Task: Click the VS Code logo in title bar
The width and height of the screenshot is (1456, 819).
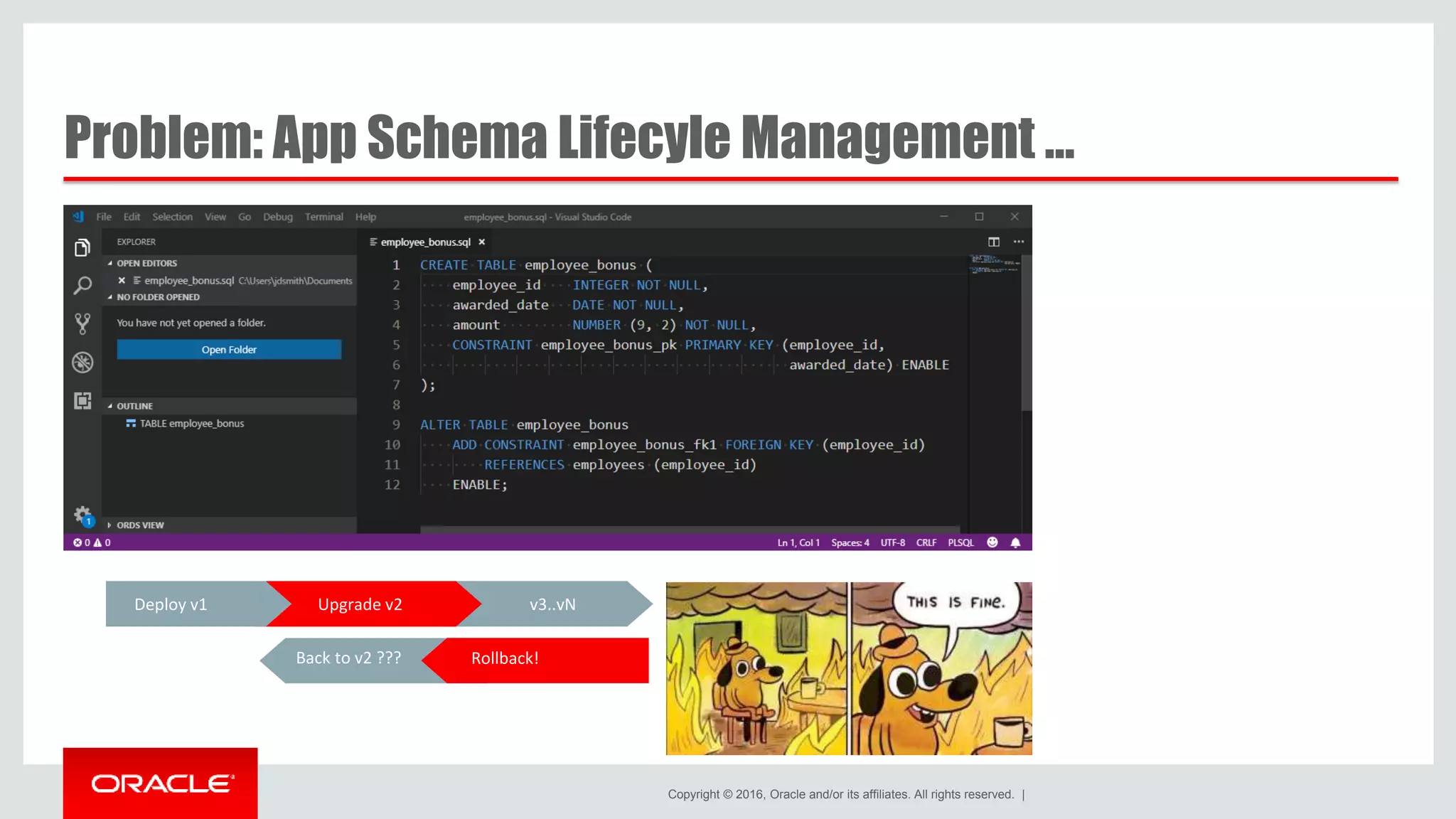Action: 78,217
